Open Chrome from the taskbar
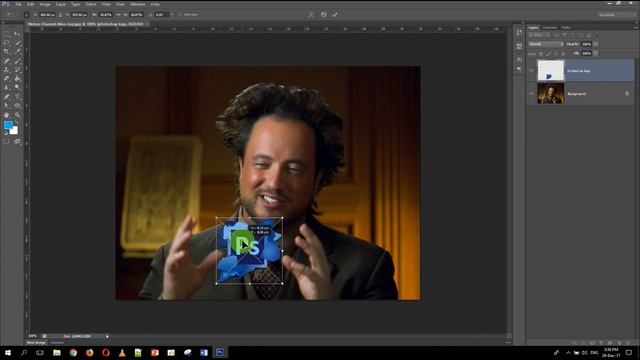The width and height of the screenshot is (640, 360). 73,352
